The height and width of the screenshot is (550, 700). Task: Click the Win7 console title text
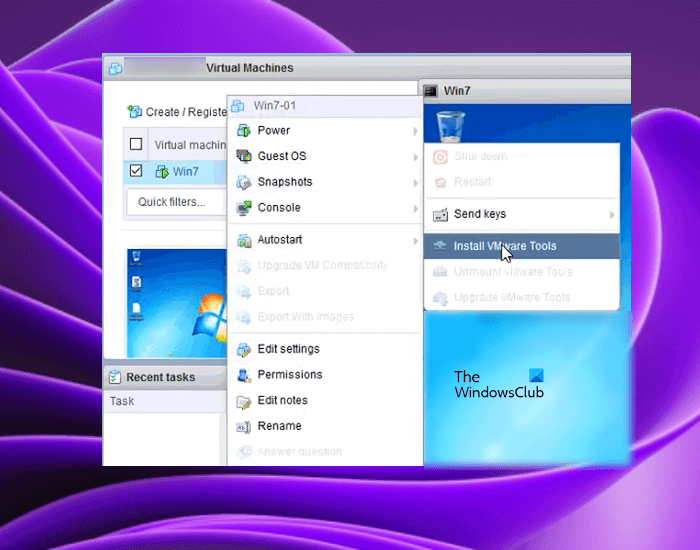point(457,91)
